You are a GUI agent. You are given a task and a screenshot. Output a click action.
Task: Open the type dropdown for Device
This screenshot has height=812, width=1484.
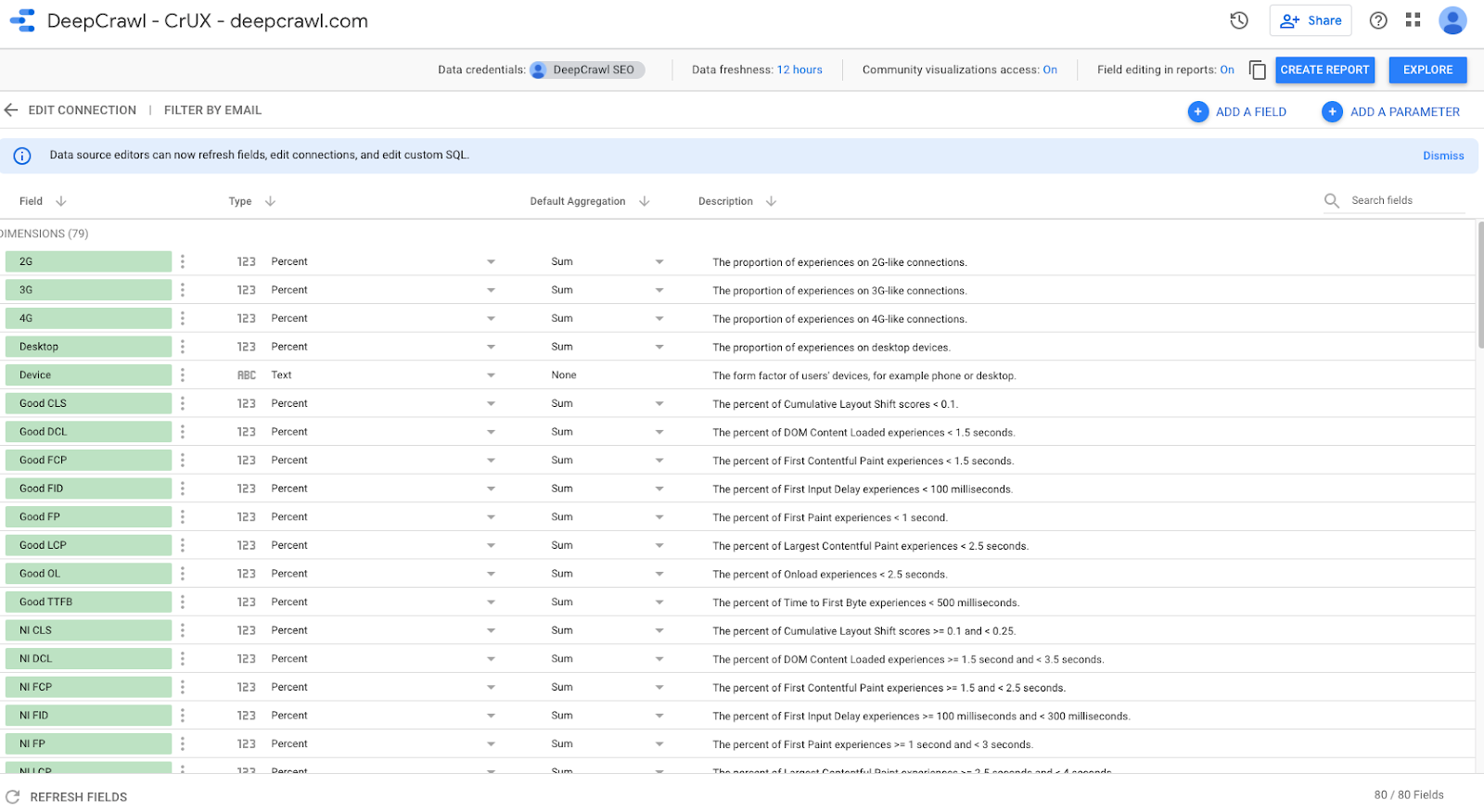pos(491,375)
